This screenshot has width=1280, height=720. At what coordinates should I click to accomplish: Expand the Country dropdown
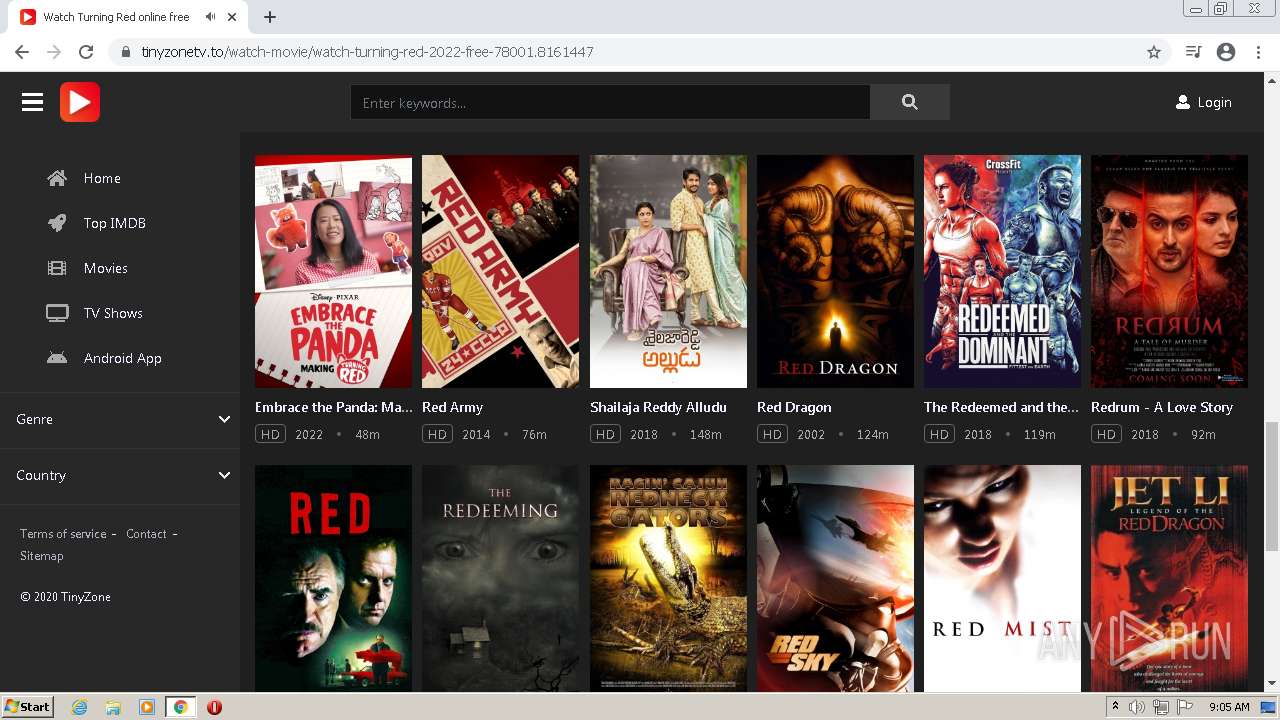(x=120, y=475)
